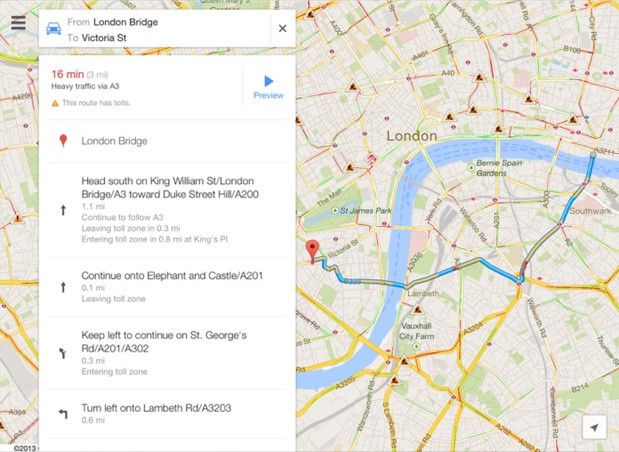Open the hamburger menu icon
Image resolution: width=619 pixels, height=452 pixels.
[x=18, y=23]
